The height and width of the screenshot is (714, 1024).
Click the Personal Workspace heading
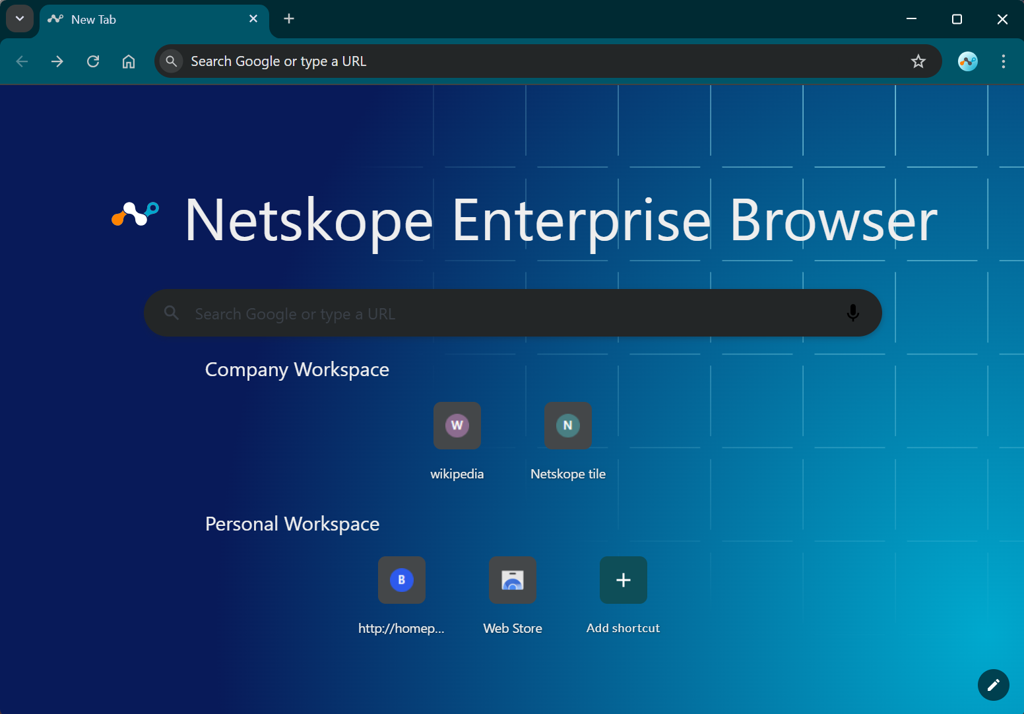(292, 524)
